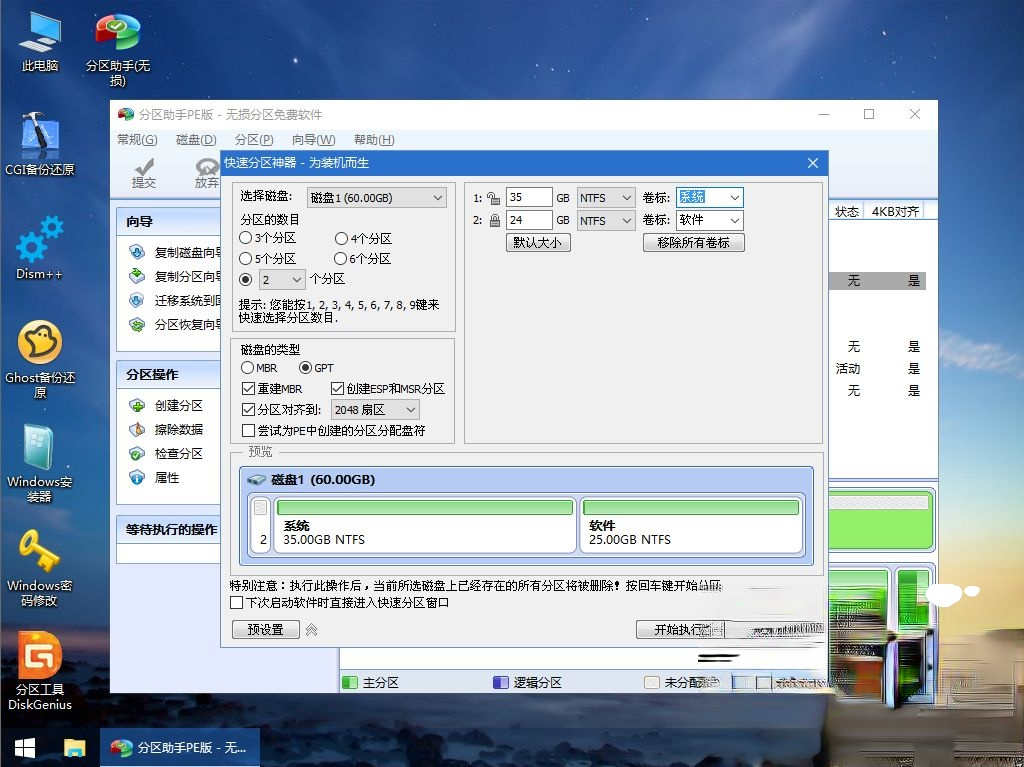Click the 逻辑分区 blue legend swatch
The height and width of the screenshot is (767, 1024).
click(x=500, y=683)
